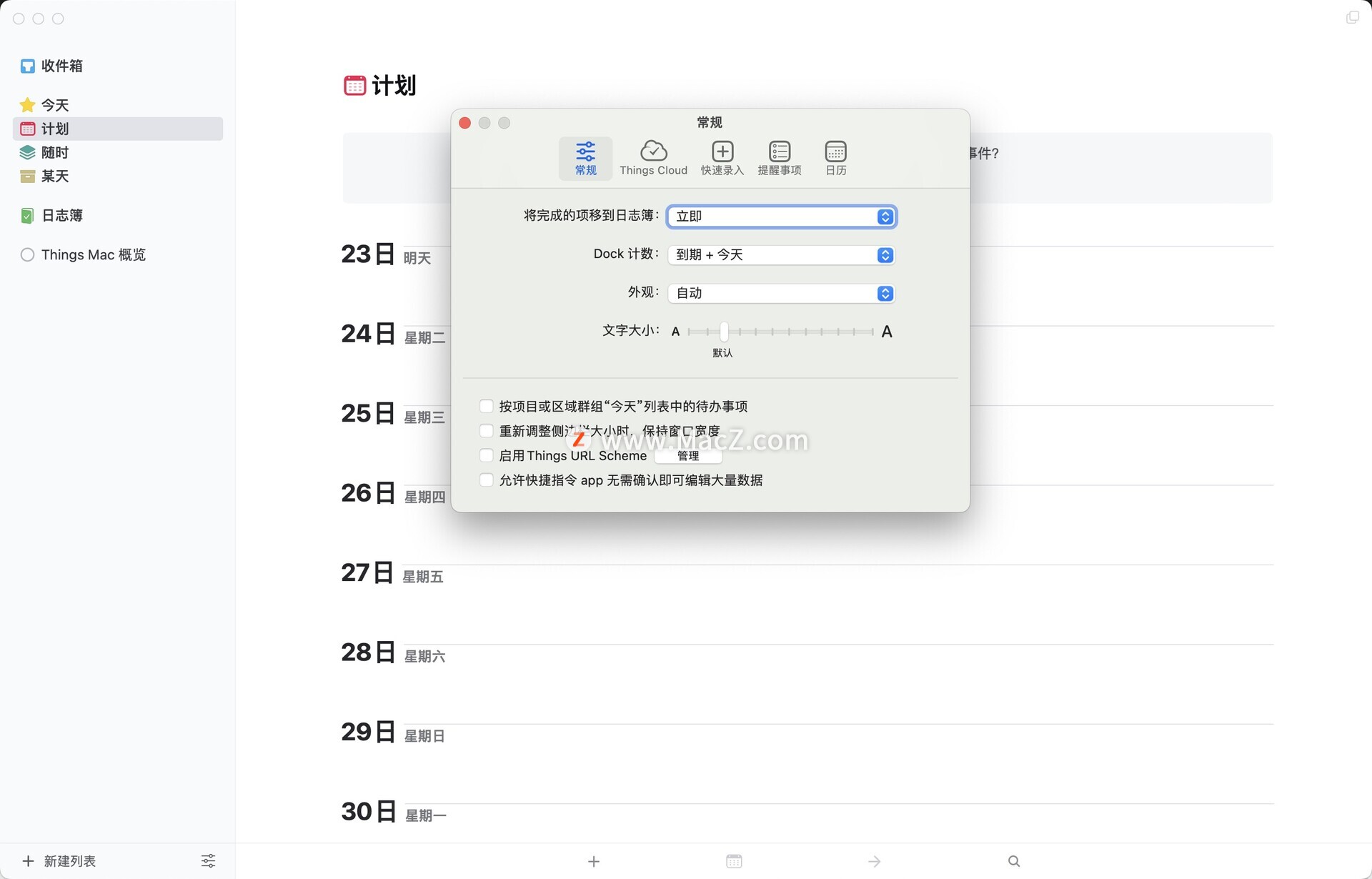Open the 日志簿 logbook icon
Viewport: 1372px width, 879px height.
point(27,215)
